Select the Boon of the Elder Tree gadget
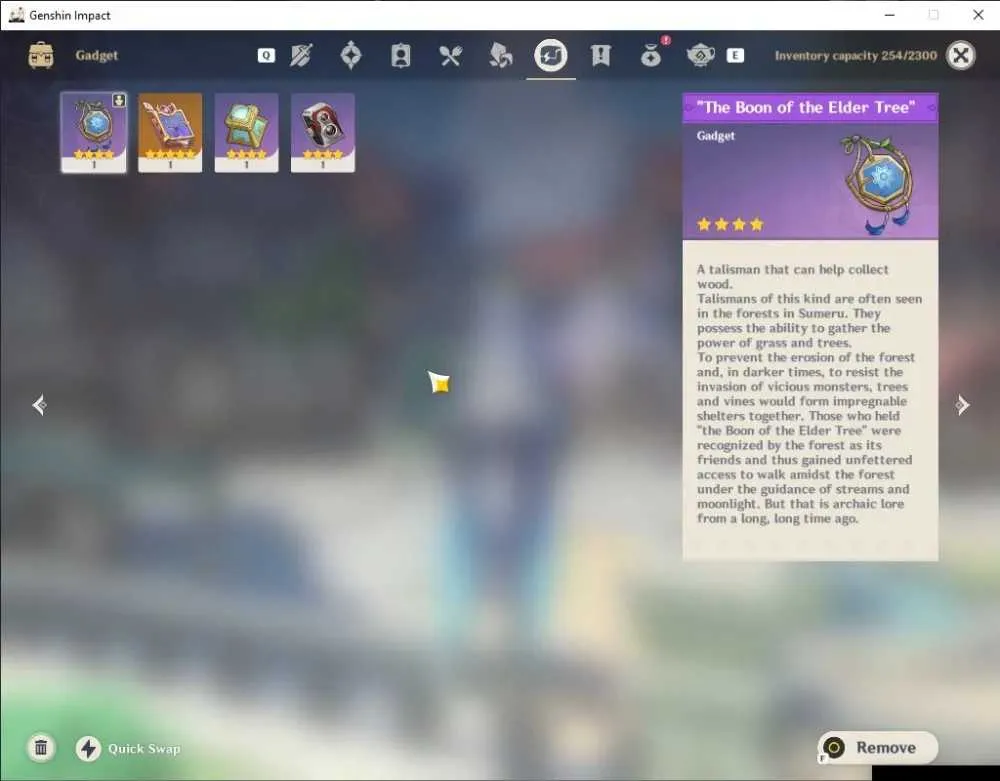 point(94,133)
